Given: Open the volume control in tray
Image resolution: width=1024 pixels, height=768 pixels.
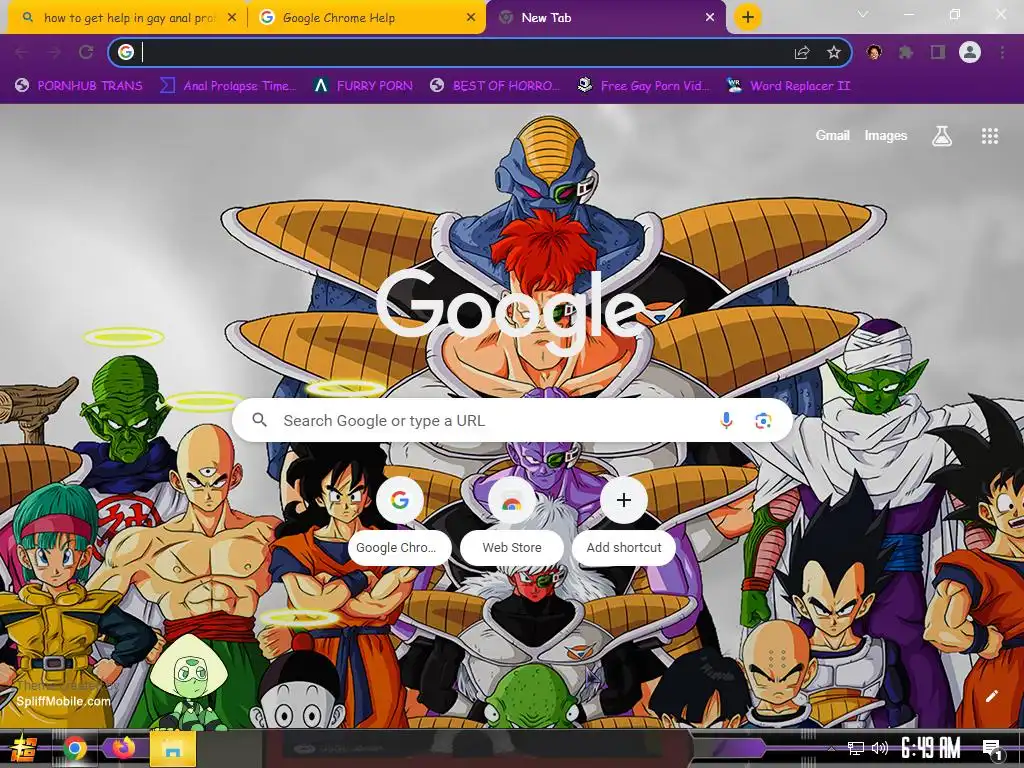Looking at the screenshot, I should coord(880,748).
